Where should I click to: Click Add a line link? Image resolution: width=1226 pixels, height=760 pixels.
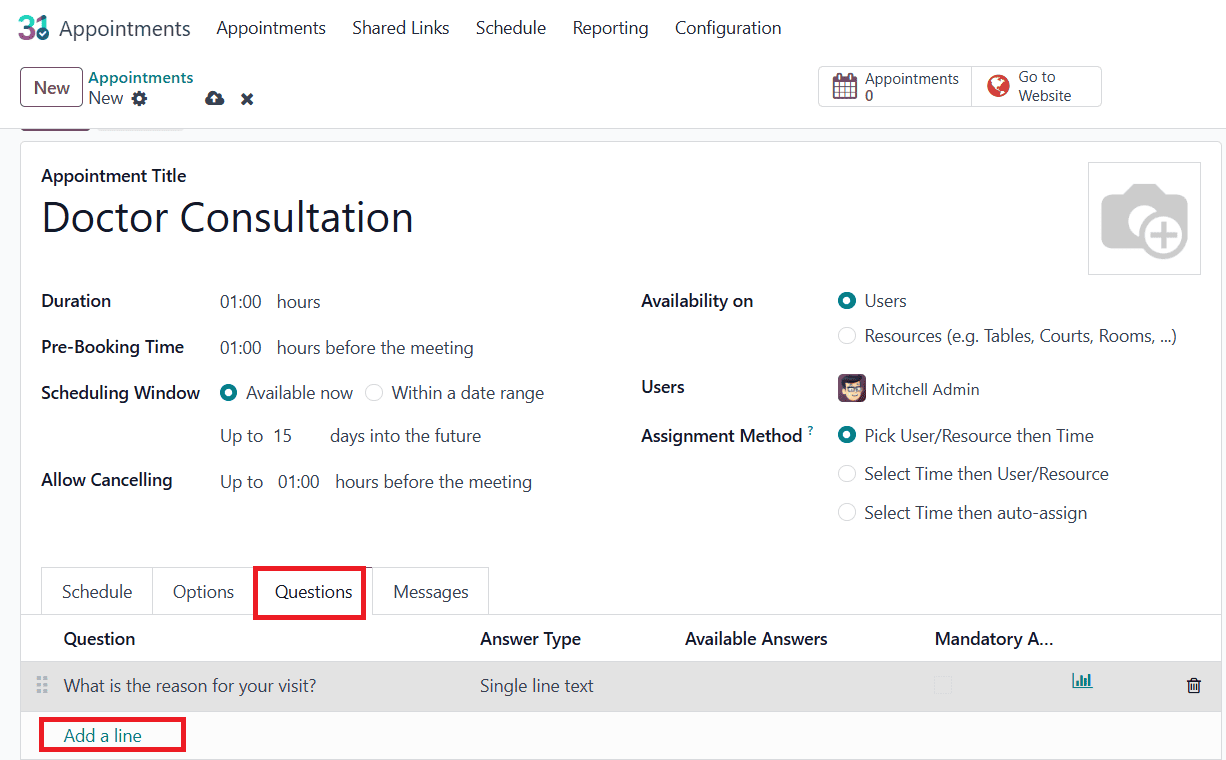(103, 735)
